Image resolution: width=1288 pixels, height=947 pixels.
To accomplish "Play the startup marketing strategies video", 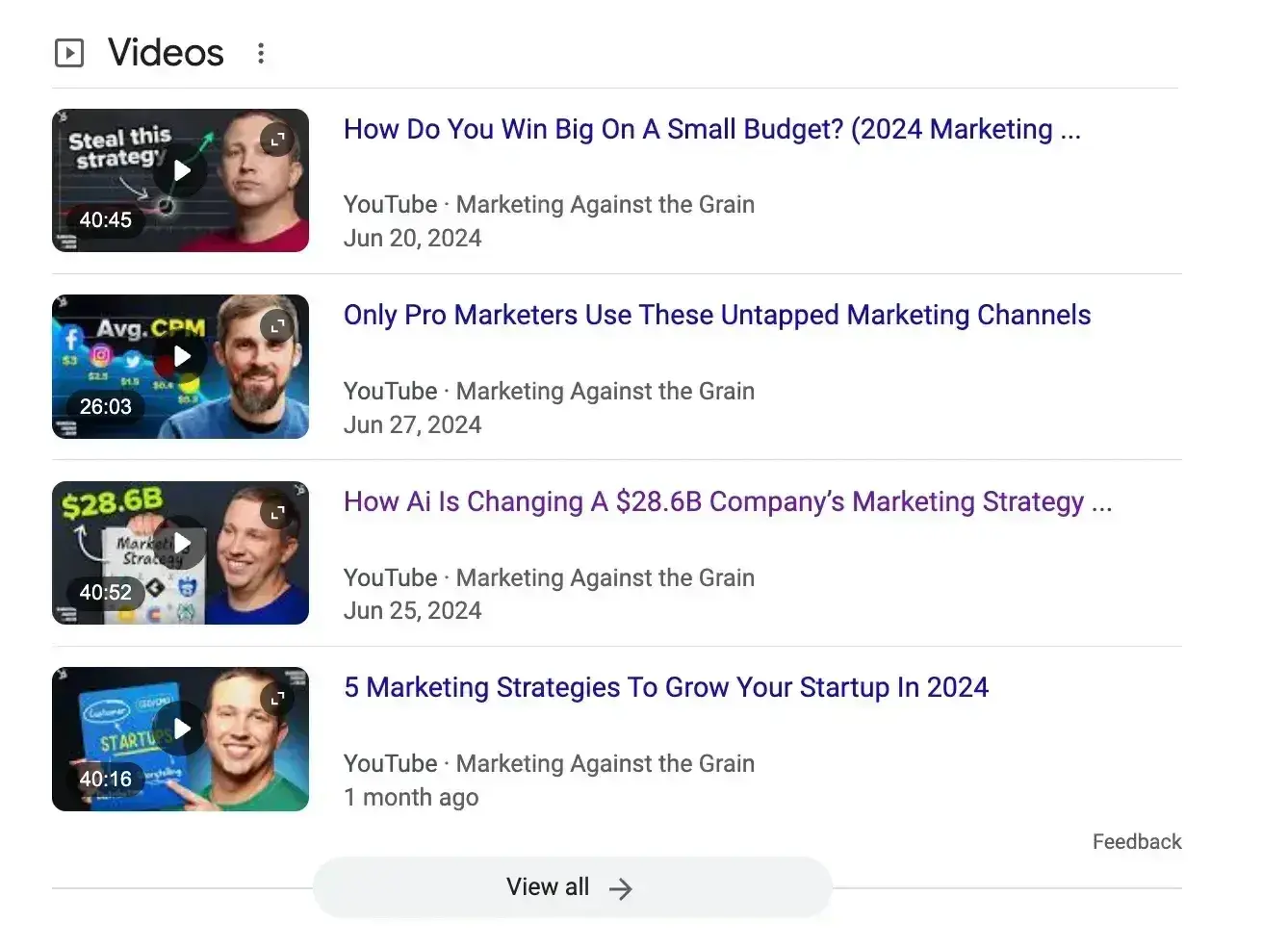I will [x=181, y=729].
